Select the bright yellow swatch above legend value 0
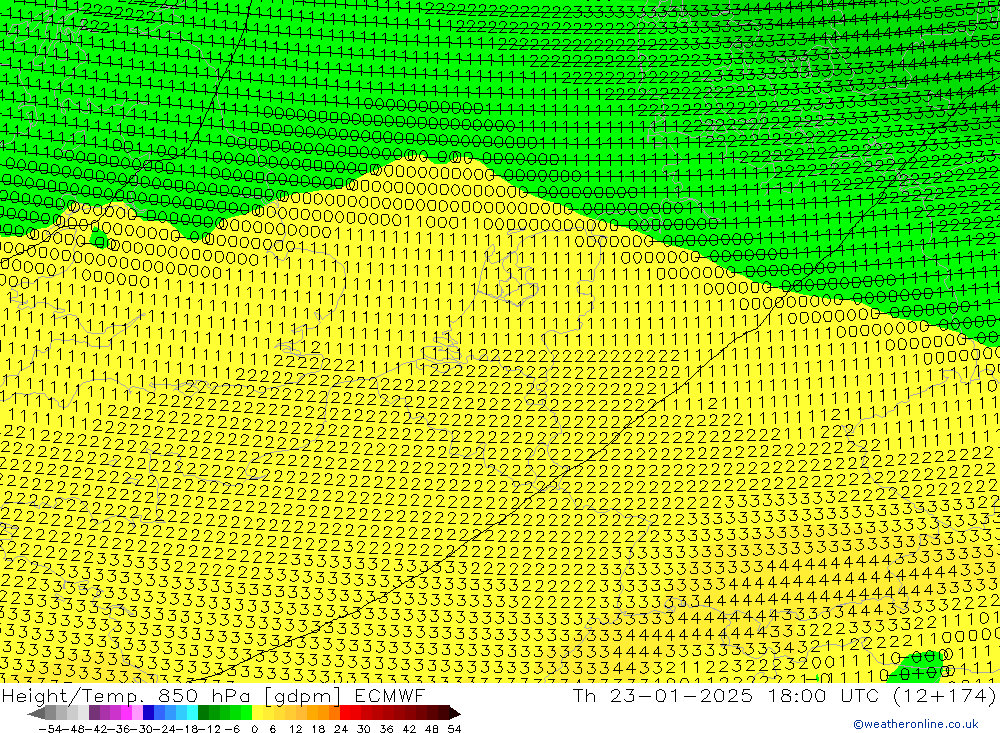 [258, 713]
